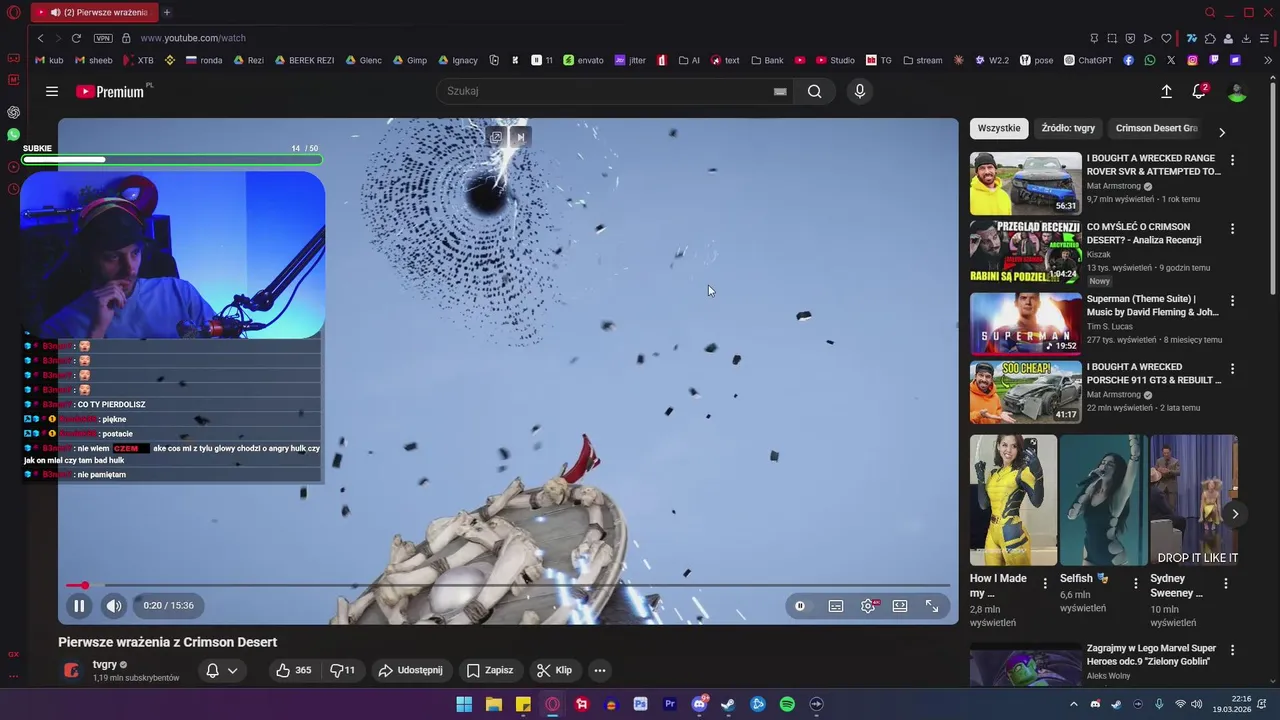Open the upload/create video icon
The image size is (1280, 720).
(1166, 91)
